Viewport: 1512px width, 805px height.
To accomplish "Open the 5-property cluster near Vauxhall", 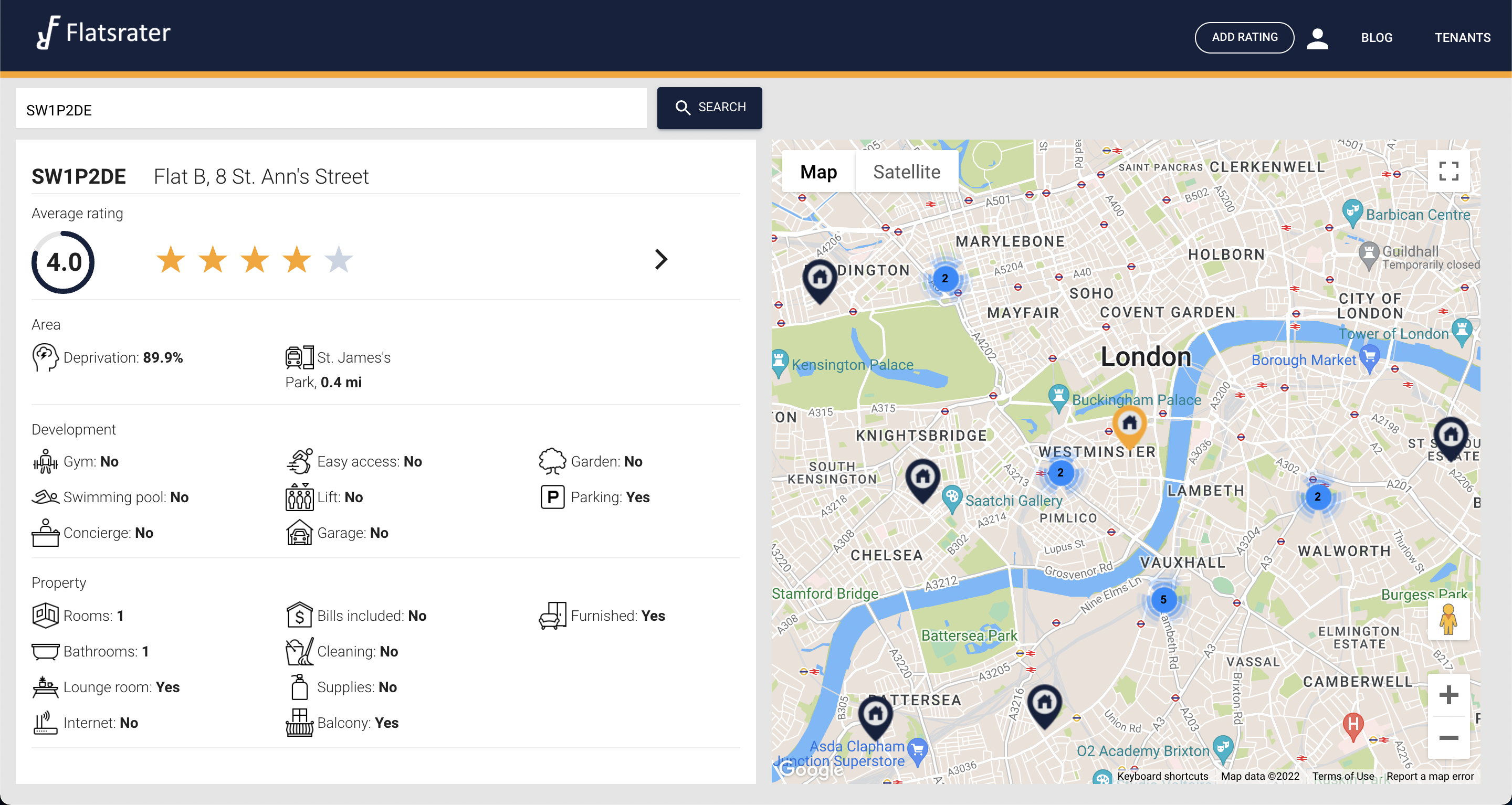I will point(1163,599).
